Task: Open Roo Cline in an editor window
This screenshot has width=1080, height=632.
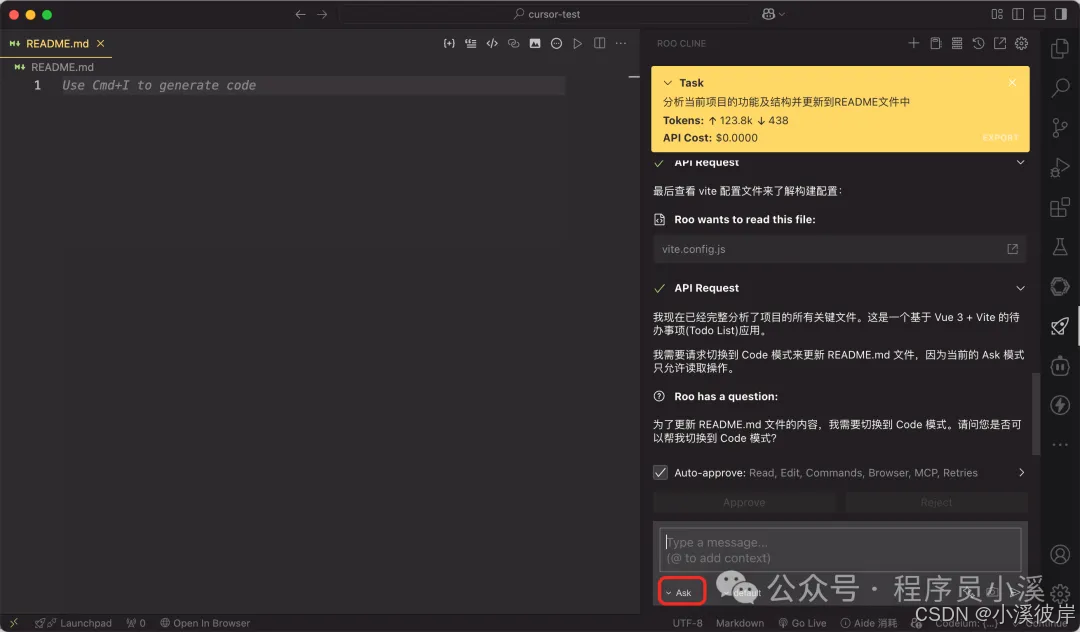Action: coord(999,43)
